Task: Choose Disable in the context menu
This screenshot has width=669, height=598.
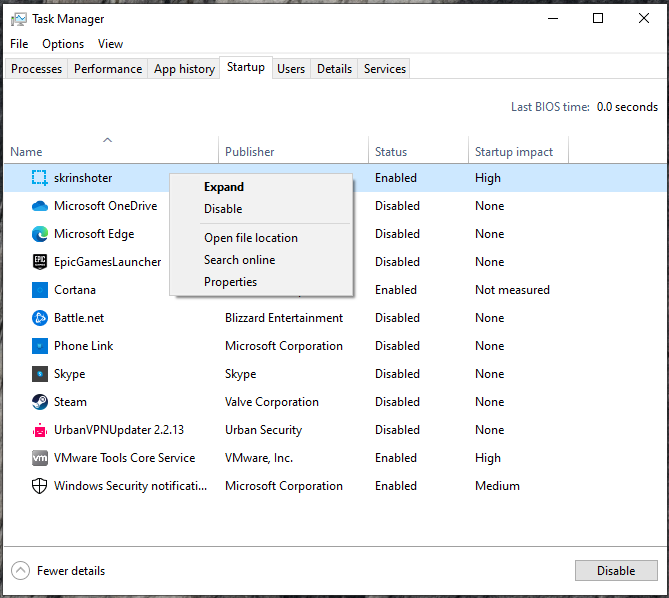Action: coord(223,209)
